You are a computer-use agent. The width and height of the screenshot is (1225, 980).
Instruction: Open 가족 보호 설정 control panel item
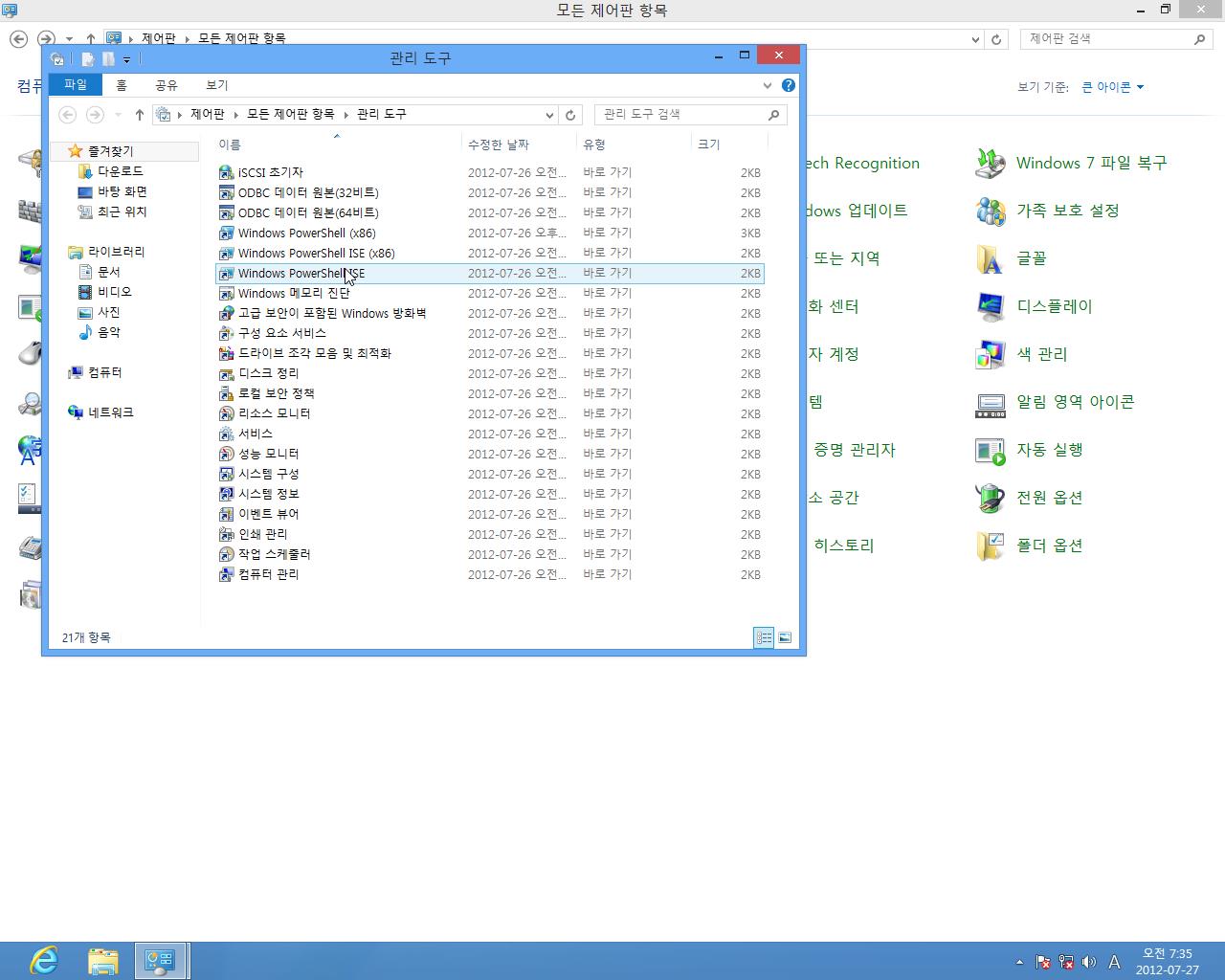pyautogui.click(x=1047, y=212)
